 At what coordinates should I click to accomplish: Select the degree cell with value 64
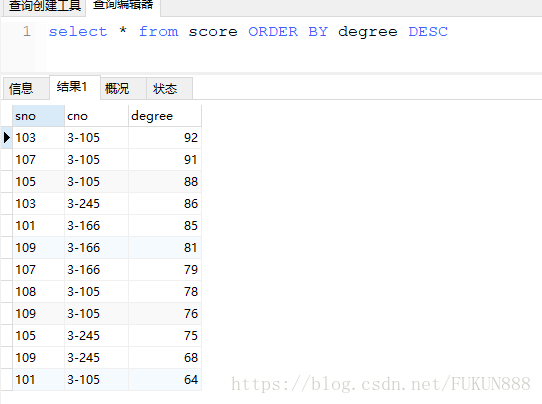pos(165,379)
